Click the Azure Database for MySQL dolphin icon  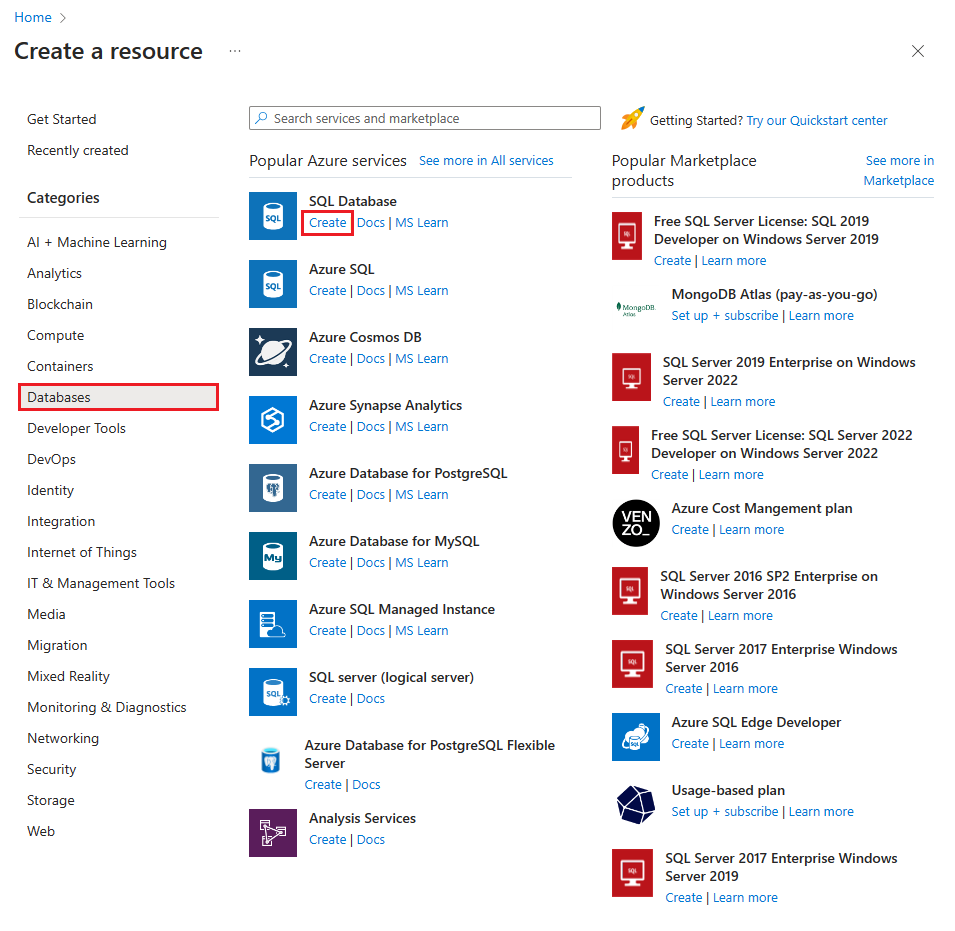click(272, 556)
